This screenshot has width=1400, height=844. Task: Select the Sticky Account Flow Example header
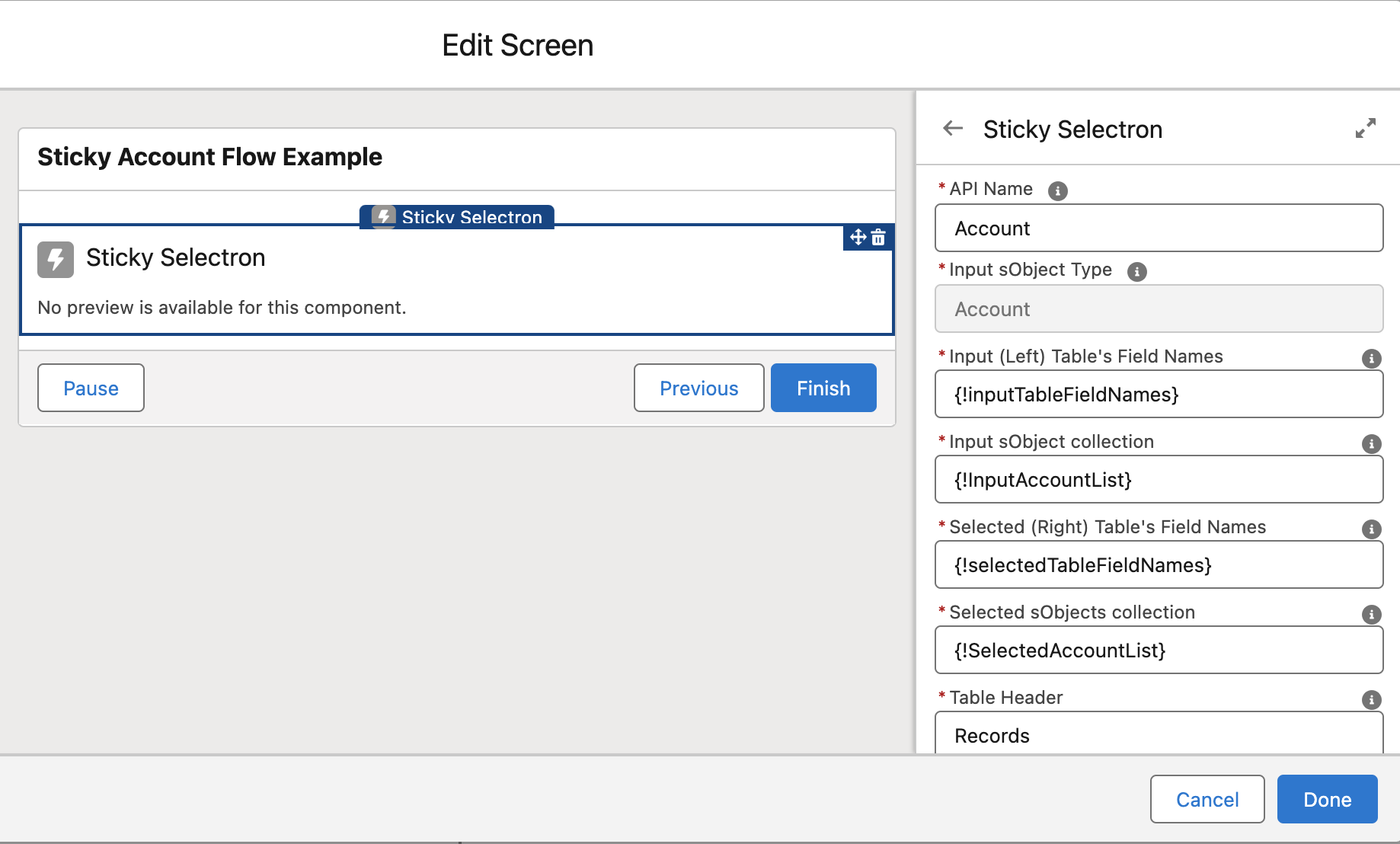pyautogui.click(x=209, y=157)
